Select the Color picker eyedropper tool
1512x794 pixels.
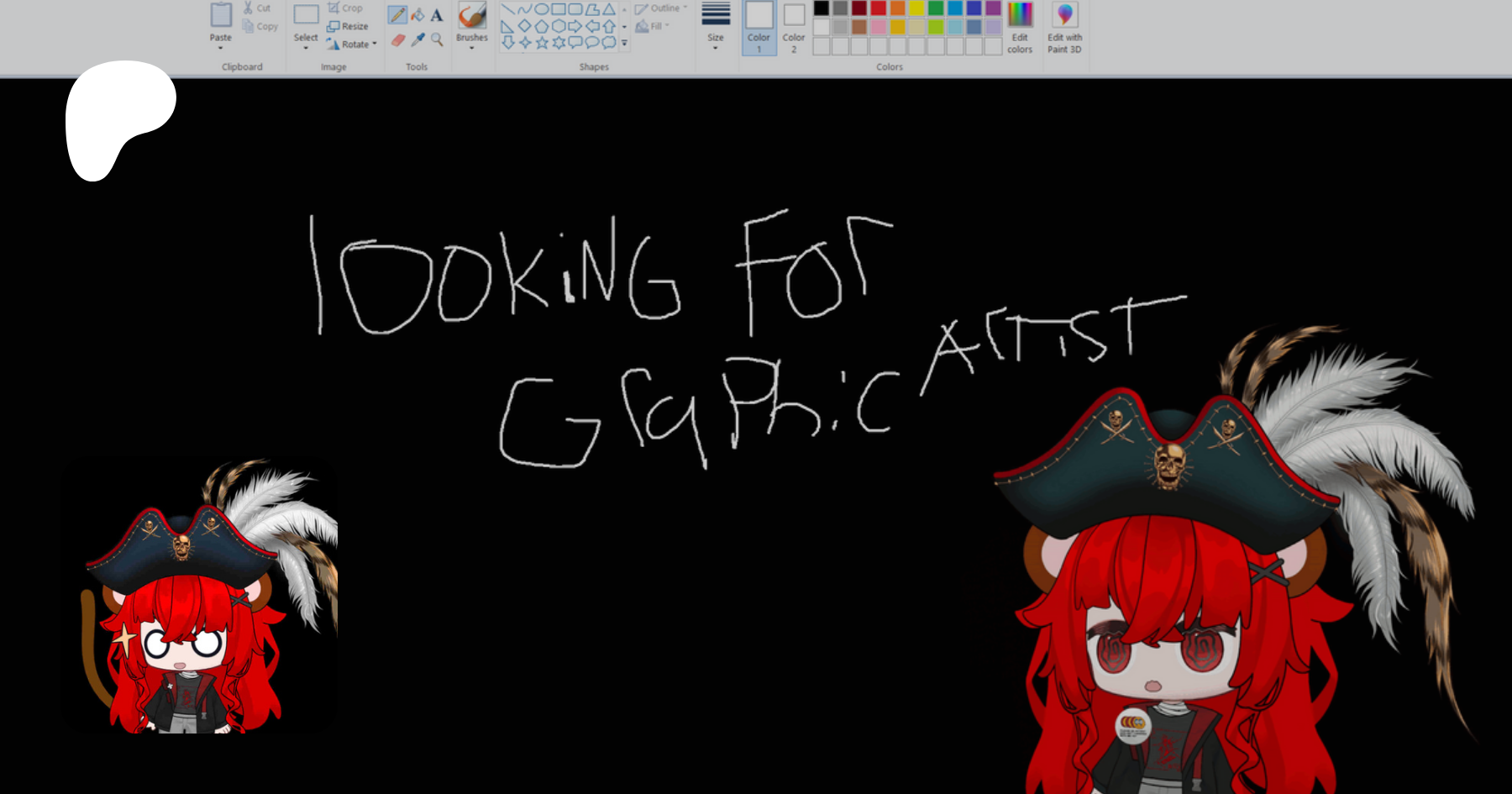pos(417,39)
